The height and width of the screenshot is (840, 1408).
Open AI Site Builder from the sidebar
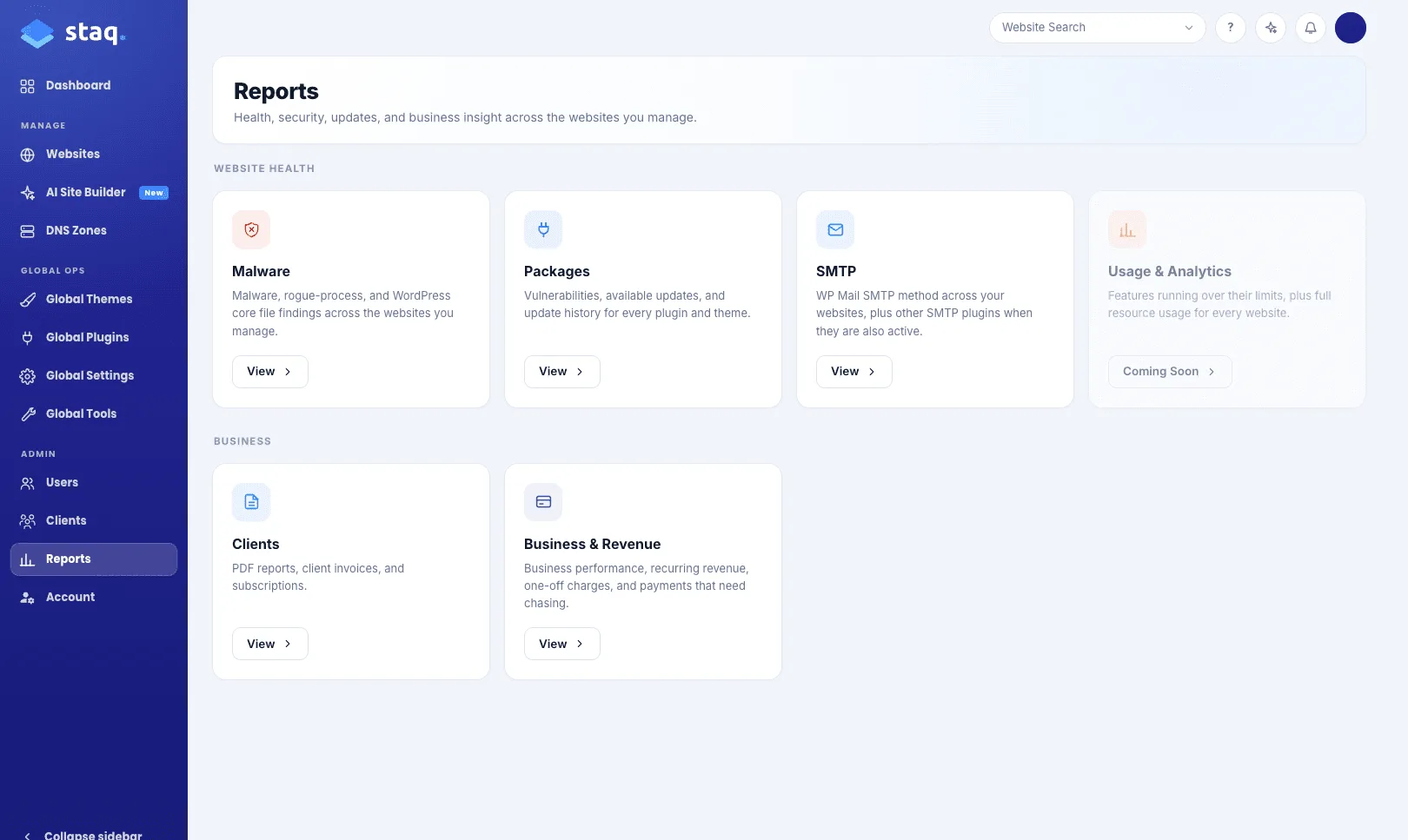pyautogui.click(x=94, y=193)
